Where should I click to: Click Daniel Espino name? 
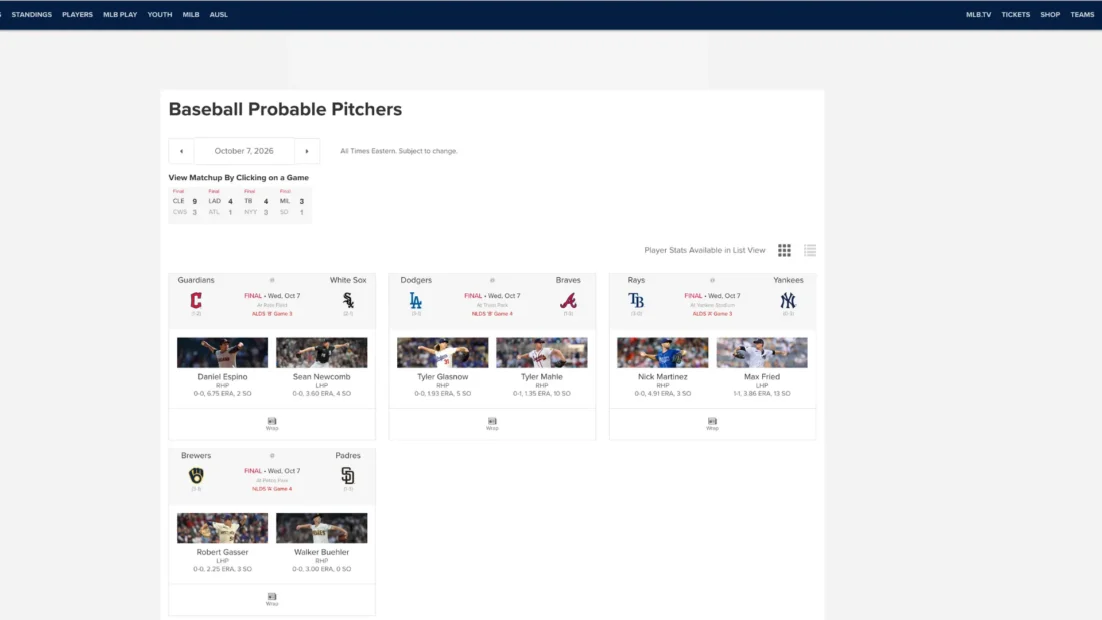(222, 377)
